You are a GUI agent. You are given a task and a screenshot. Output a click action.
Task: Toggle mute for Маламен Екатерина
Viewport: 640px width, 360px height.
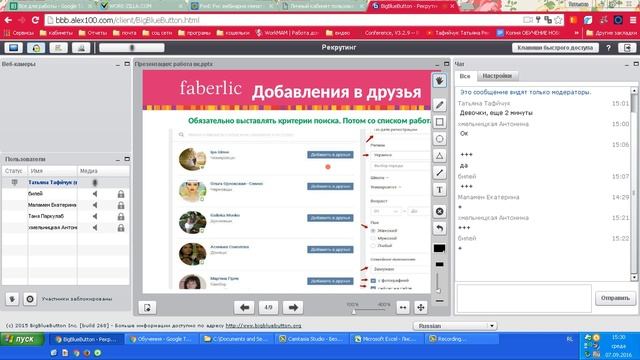[95, 205]
